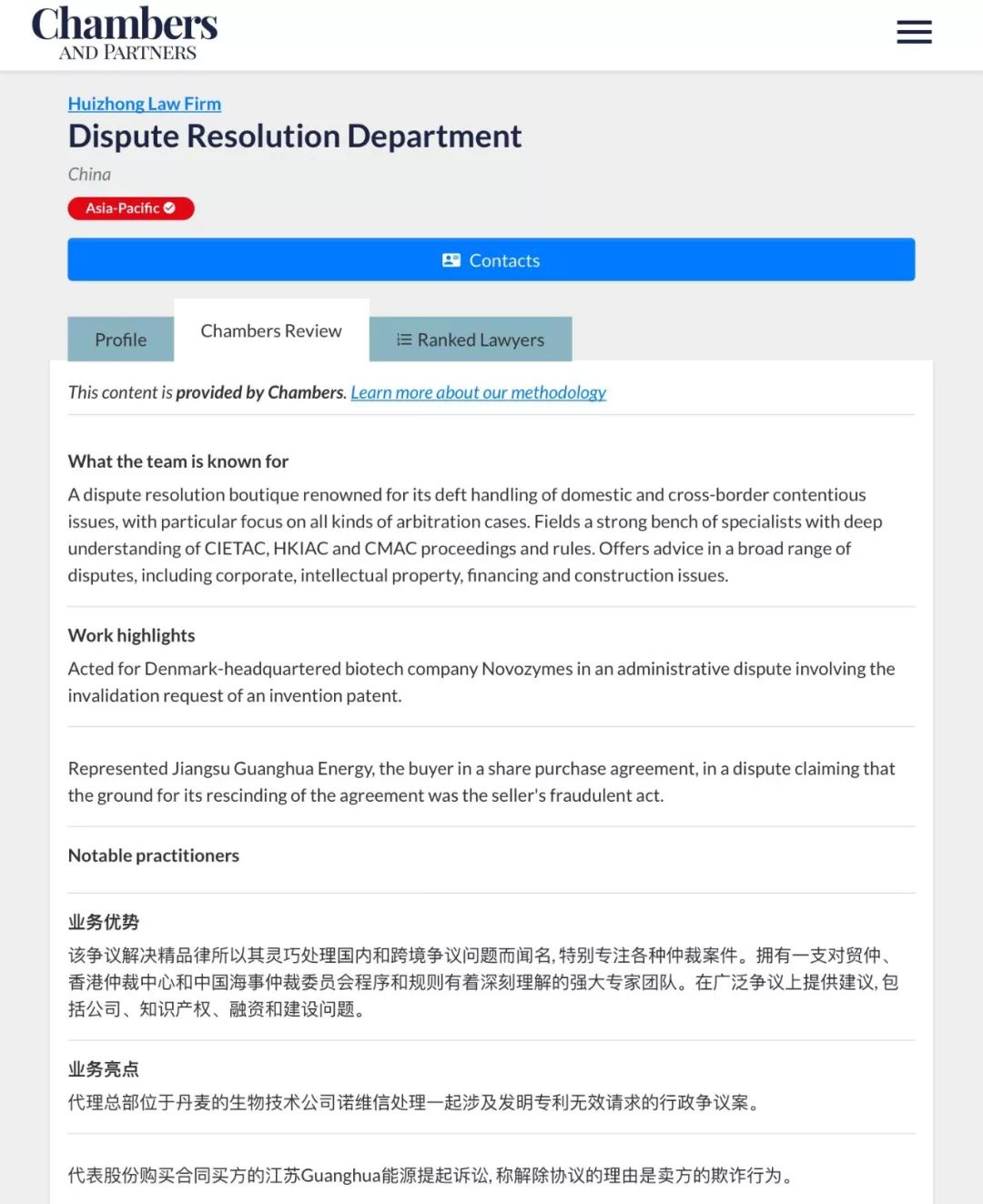Click the blue Contacts button
Screen dimensions: 983x1204
click(491, 260)
